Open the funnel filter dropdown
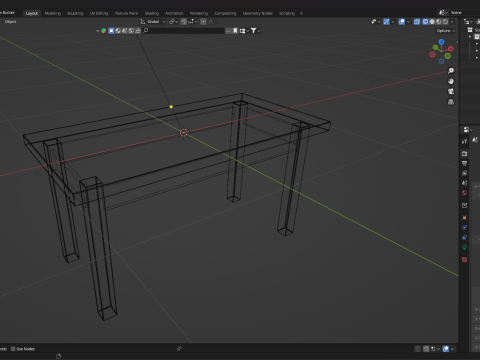The image size is (480, 360). (255, 31)
